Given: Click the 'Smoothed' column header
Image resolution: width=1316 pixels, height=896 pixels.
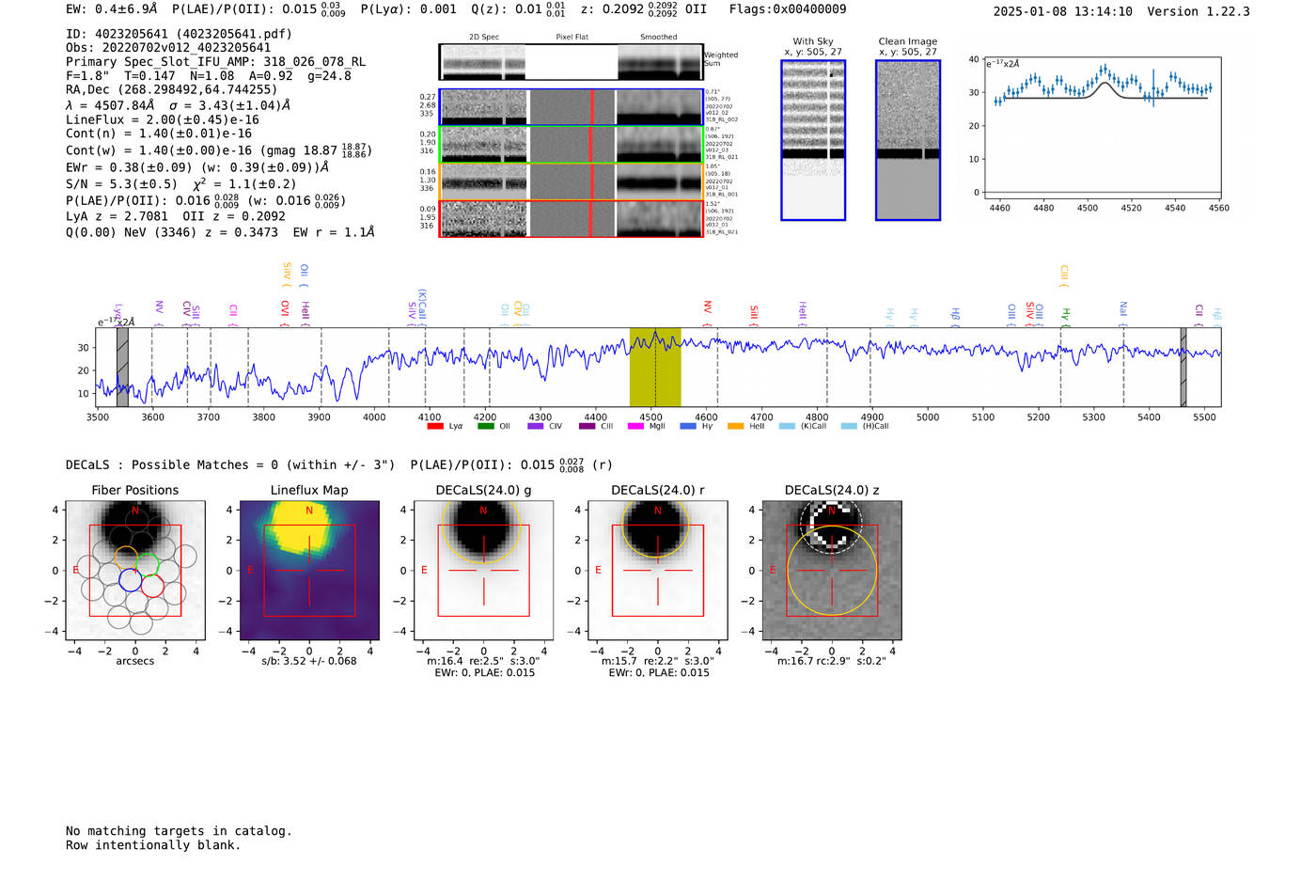Looking at the screenshot, I should pyautogui.click(x=659, y=37).
